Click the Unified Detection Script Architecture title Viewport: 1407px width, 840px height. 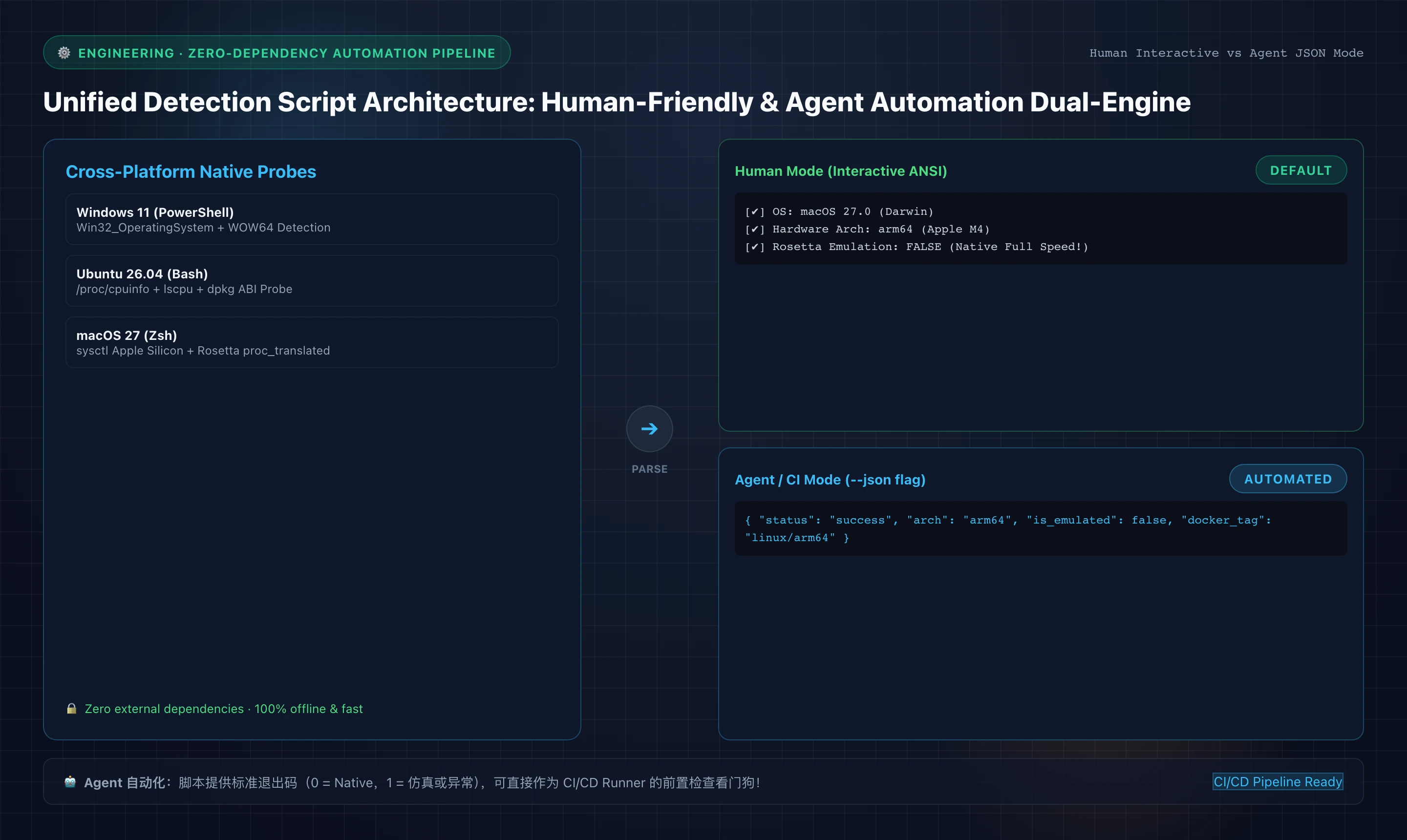pyautogui.click(x=617, y=103)
